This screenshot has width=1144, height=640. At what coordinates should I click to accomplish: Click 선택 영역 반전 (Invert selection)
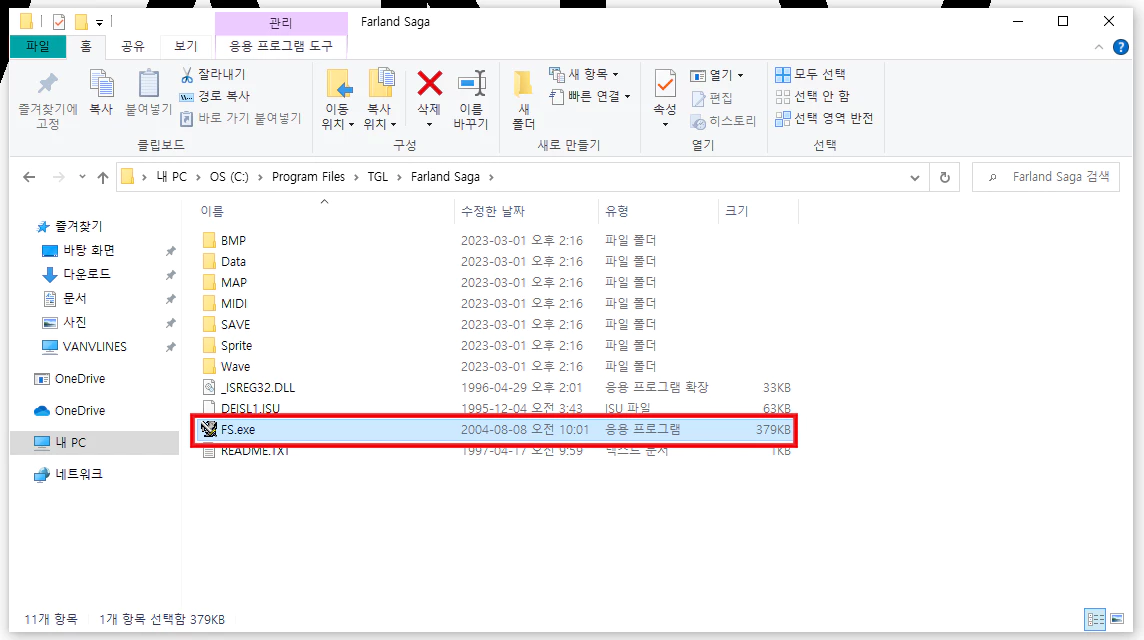tap(824, 118)
